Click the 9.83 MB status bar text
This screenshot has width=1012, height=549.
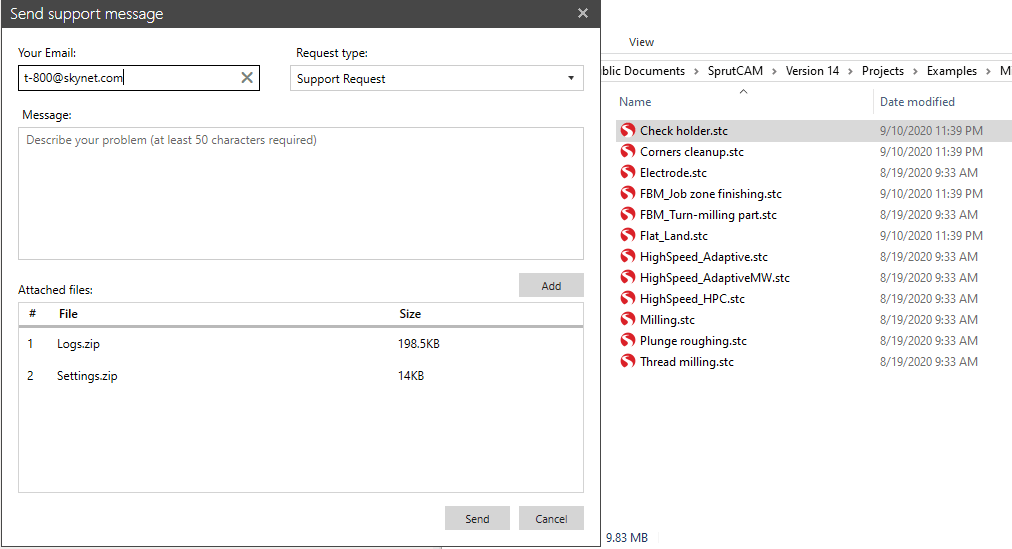pos(627,537)
